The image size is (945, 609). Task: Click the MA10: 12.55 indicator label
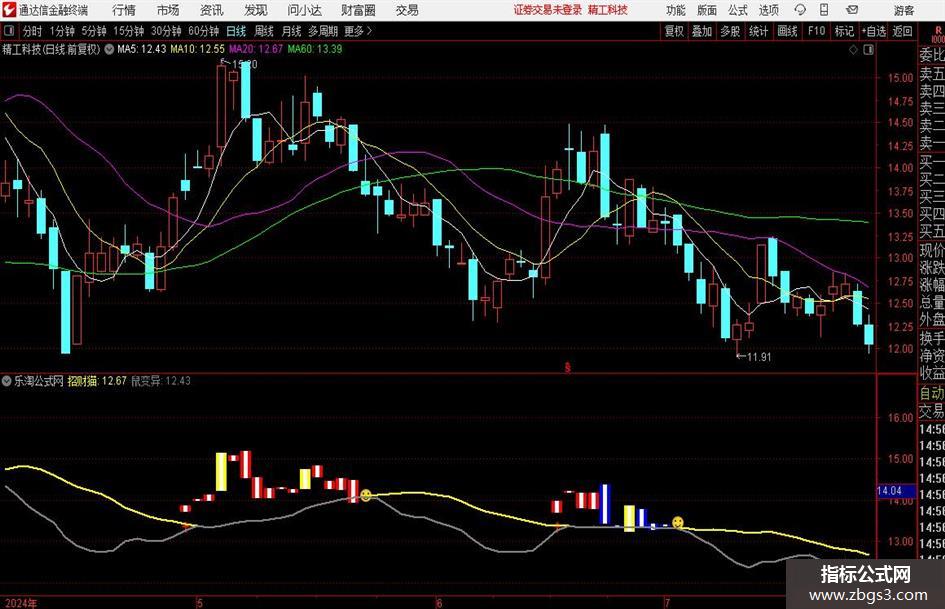click(198, 49)
